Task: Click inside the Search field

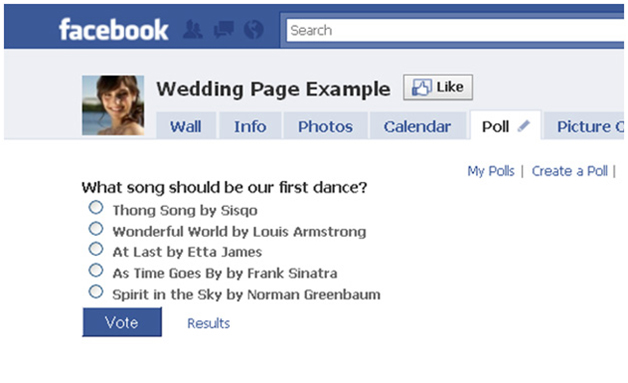Action: 455,30
